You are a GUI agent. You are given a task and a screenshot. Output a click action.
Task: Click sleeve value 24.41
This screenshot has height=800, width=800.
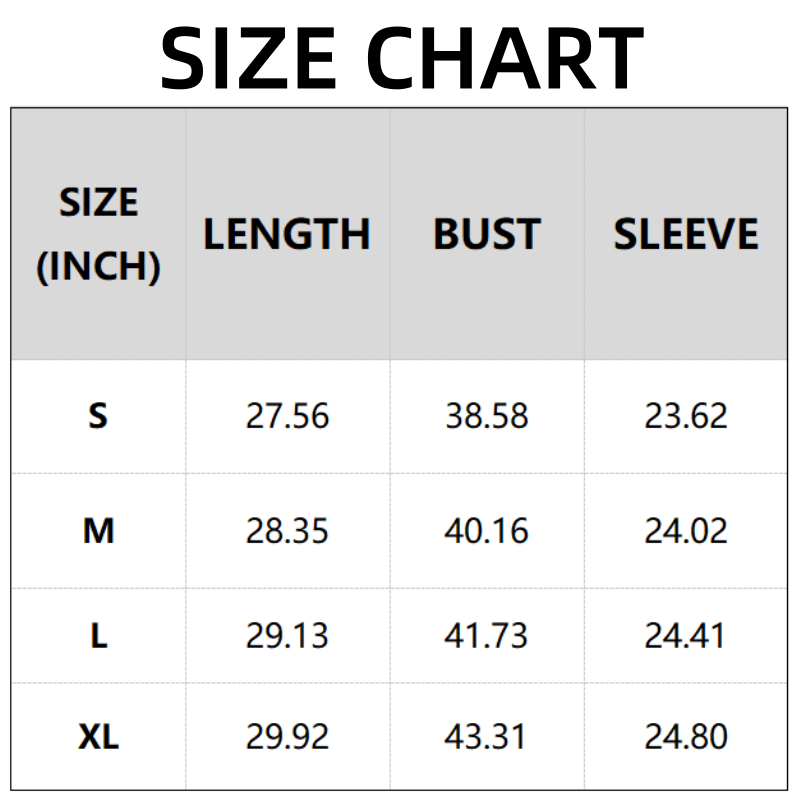coord(686,636)
